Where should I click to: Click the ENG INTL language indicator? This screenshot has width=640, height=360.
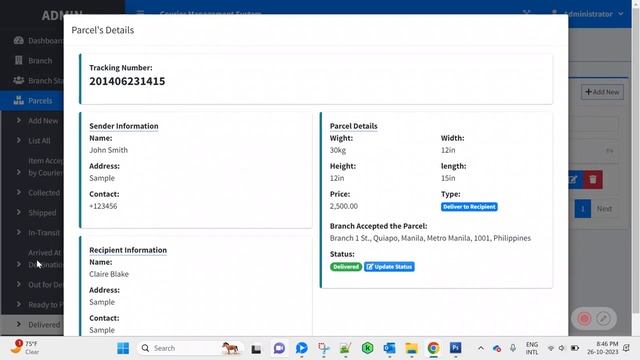click(531, 348)
